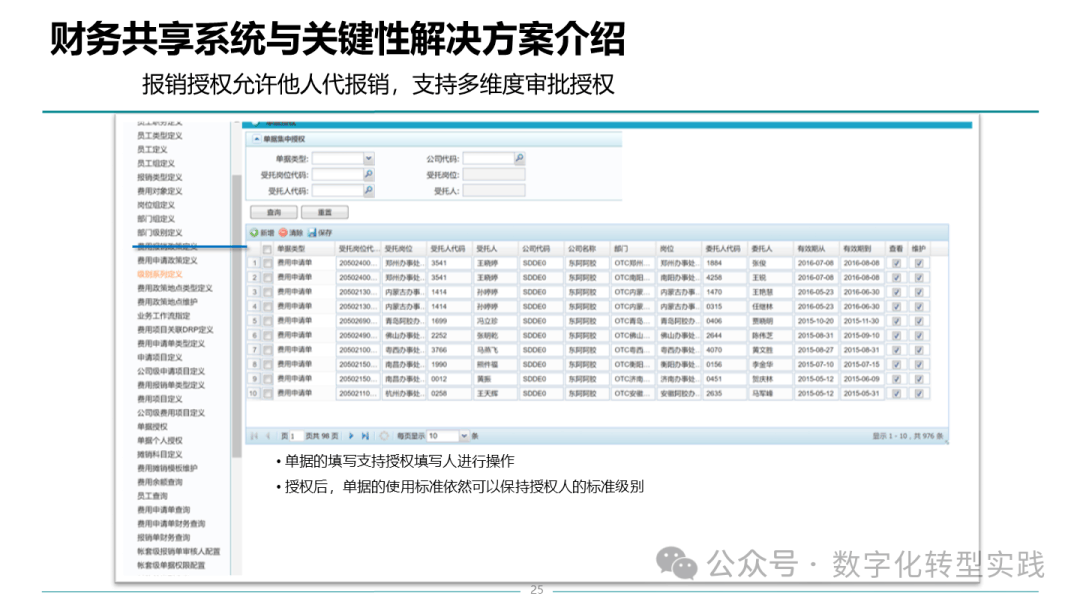Collapse the 单据集中授权 panel

(x=256, y=139)
